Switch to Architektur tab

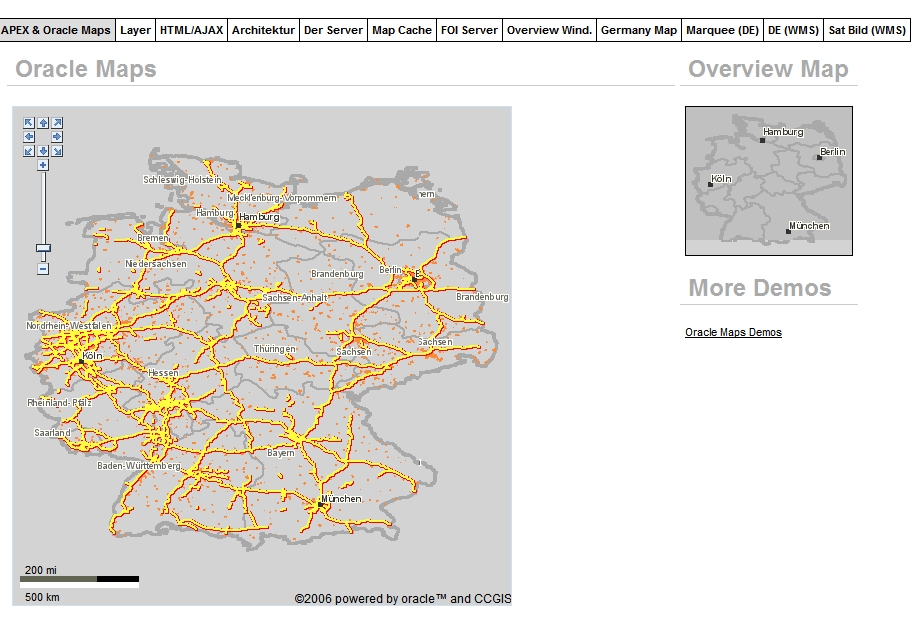pos(263,30)
